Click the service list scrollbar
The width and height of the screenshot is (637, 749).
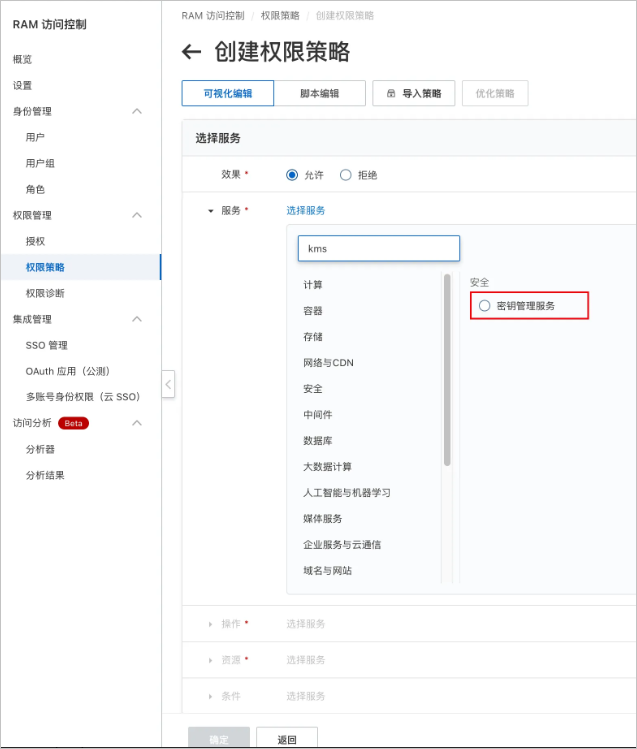tap(447, 370)
